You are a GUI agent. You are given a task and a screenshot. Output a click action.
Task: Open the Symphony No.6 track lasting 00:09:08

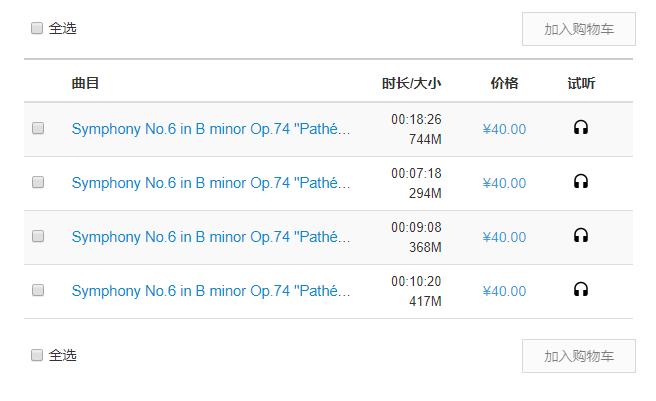click(211, 237)
